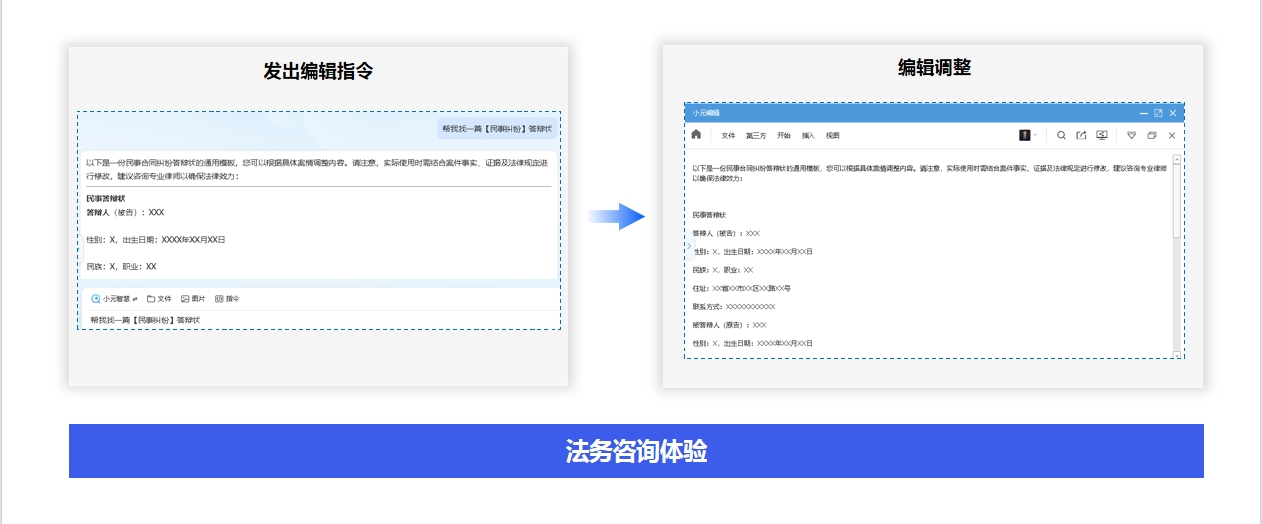Viewport: 1262px width, 524px height.
Task: Click 性别：X，出生日期 line in chat reply
Action: 156,240
